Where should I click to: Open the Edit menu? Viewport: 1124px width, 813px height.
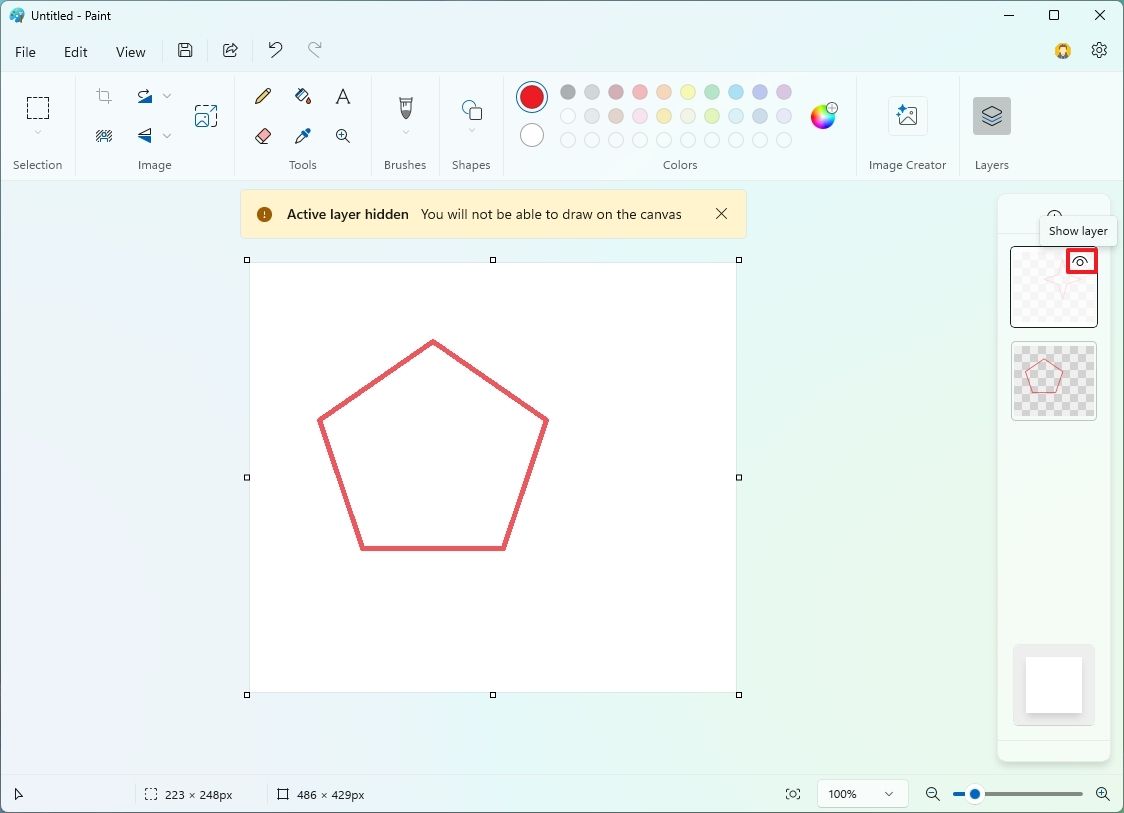[75, 51]
